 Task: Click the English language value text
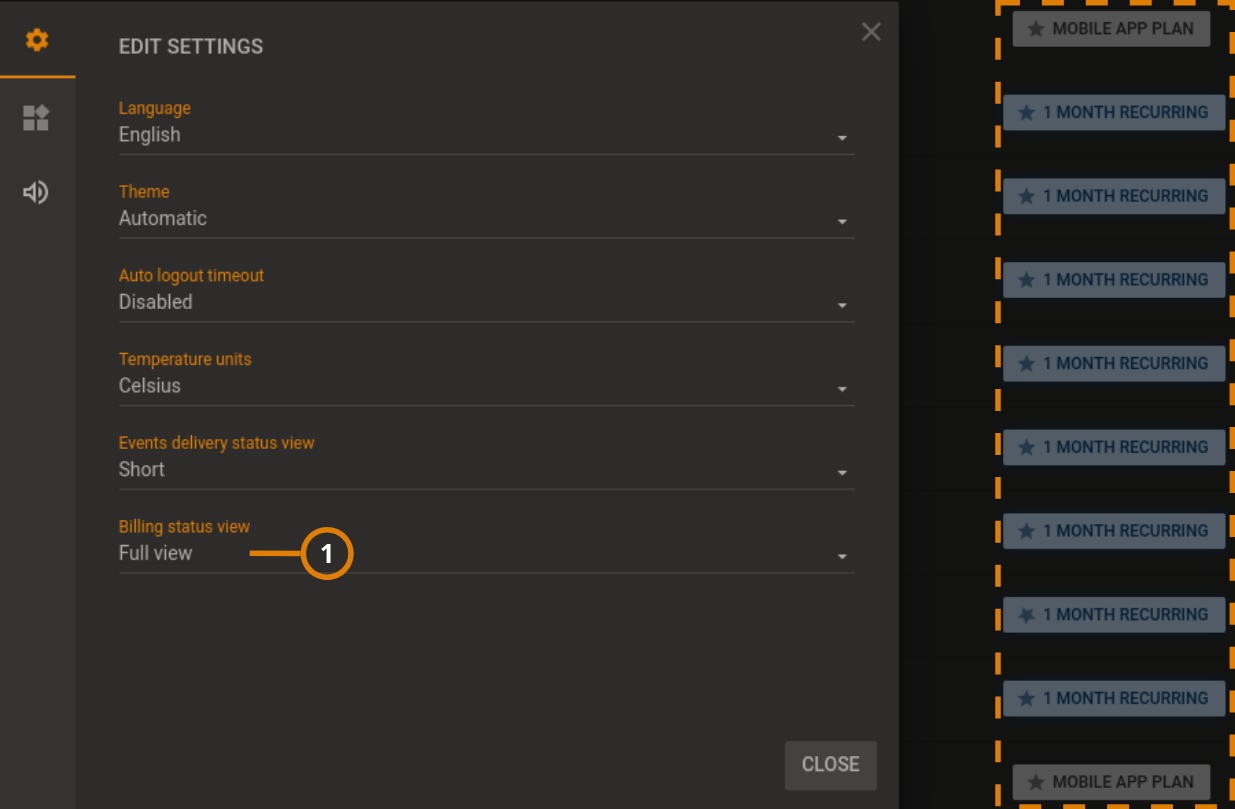pos(148,134)
